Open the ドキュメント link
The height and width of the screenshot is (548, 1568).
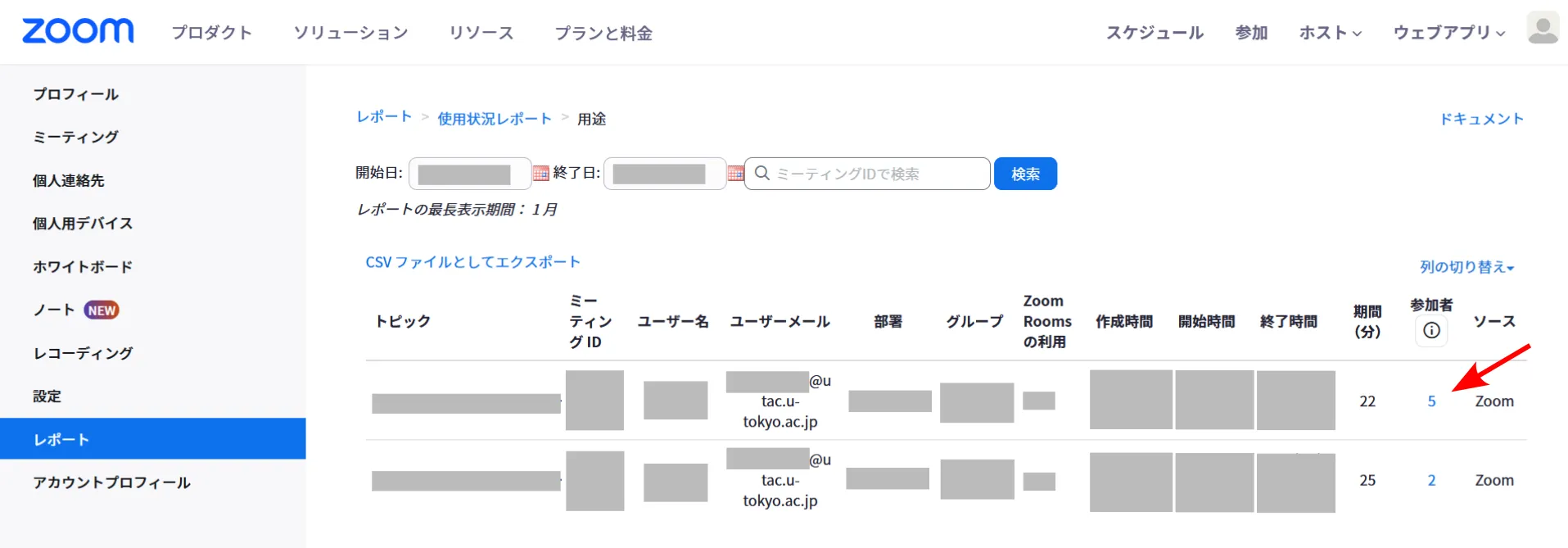click(x=1481, y=119)
